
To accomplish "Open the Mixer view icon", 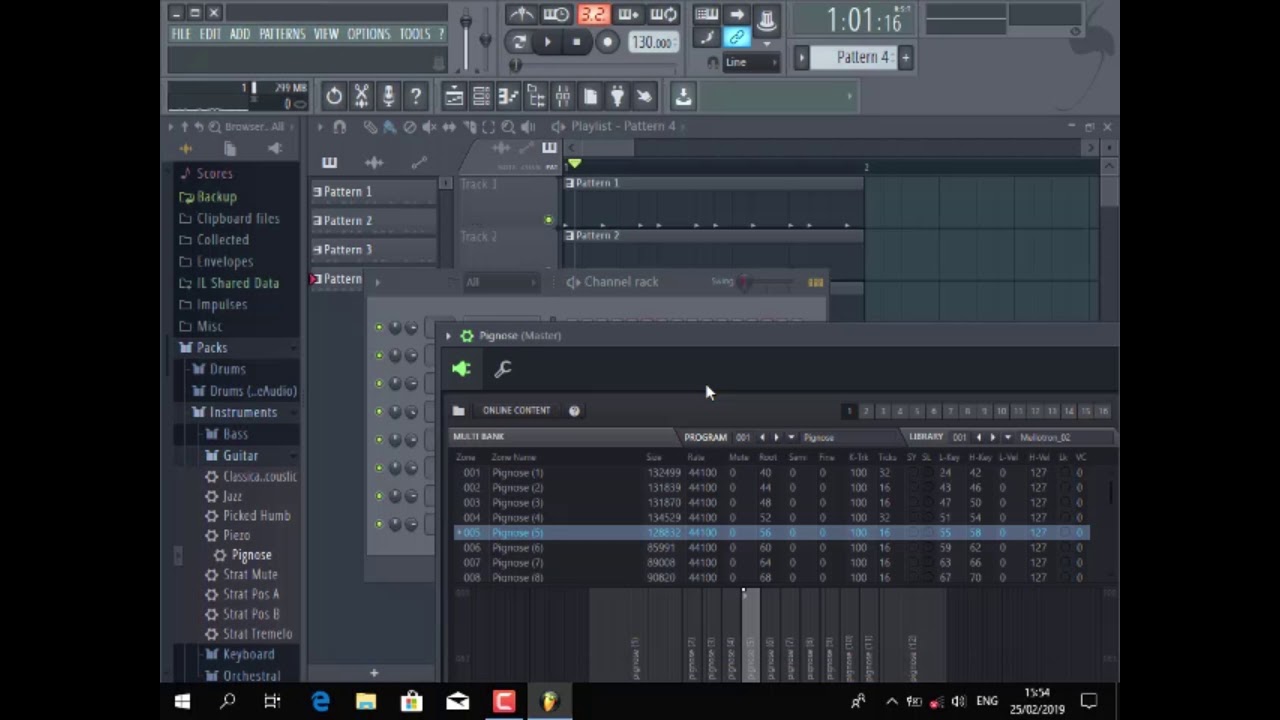I will pyautogui.click(x=562, y=96).
